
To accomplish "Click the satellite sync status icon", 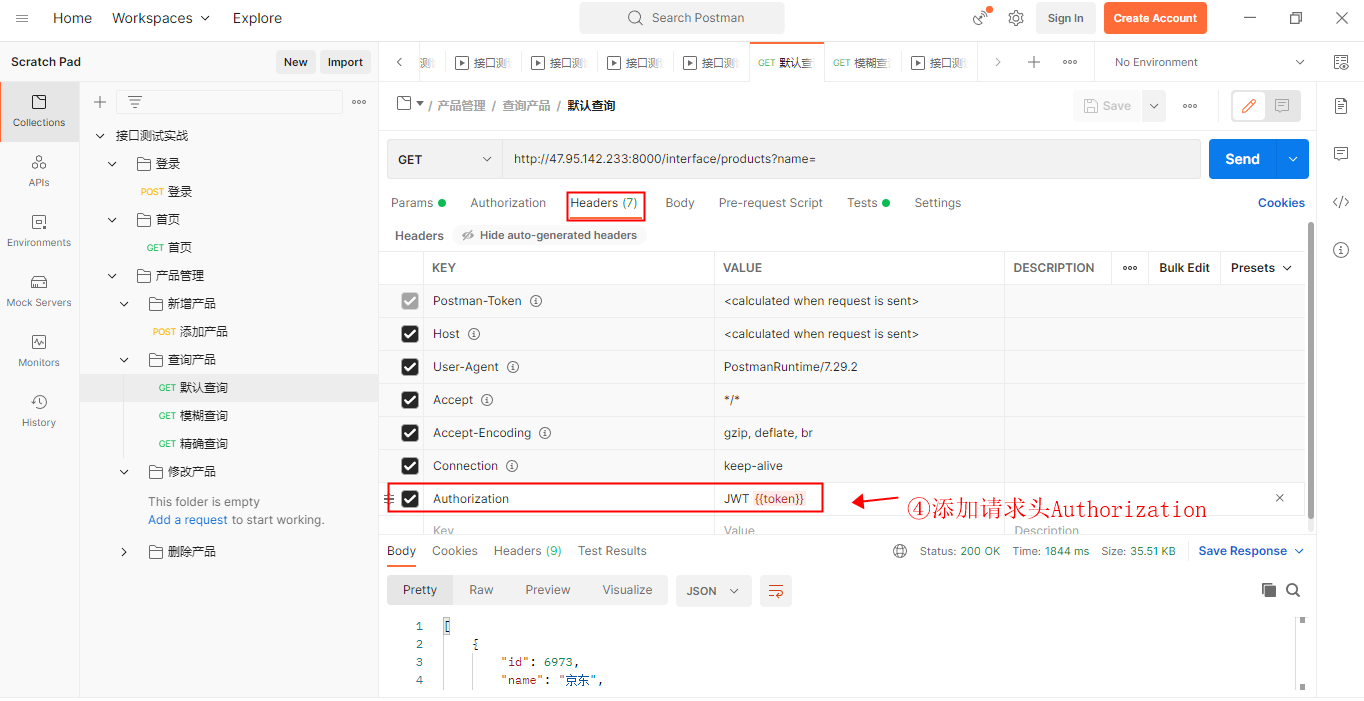I will [x=981, y=18].
